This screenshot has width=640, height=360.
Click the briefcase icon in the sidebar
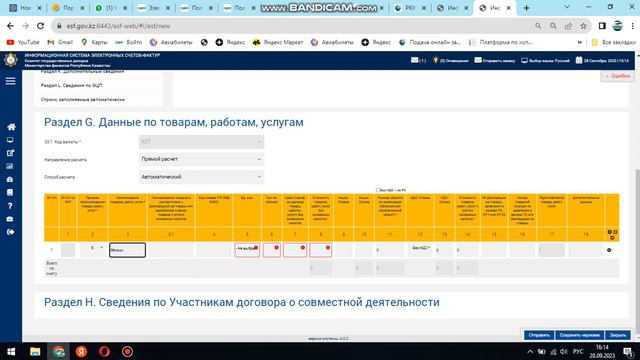click(10, 219)
